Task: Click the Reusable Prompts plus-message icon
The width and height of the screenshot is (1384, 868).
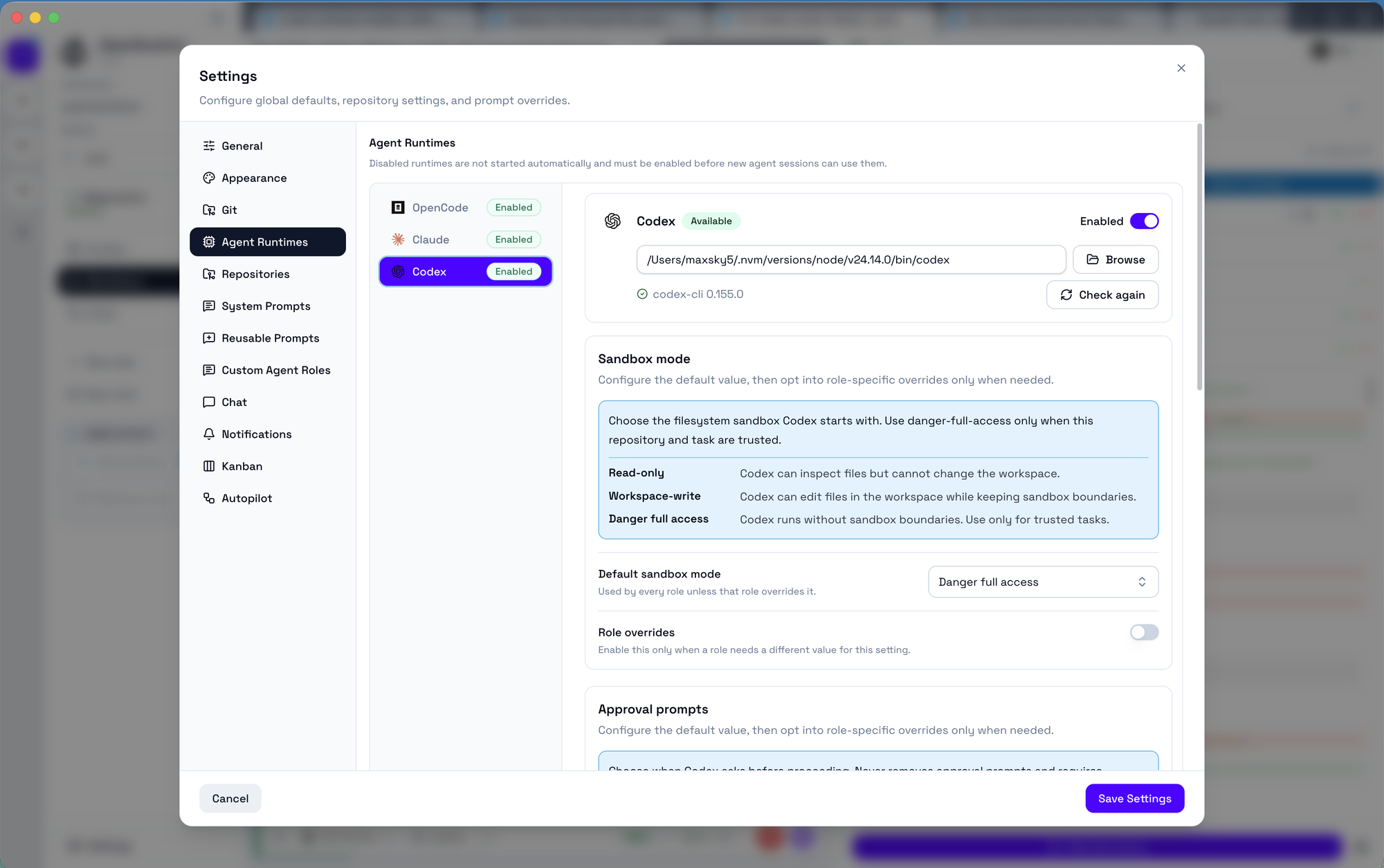Action: (x=209, y=338)
